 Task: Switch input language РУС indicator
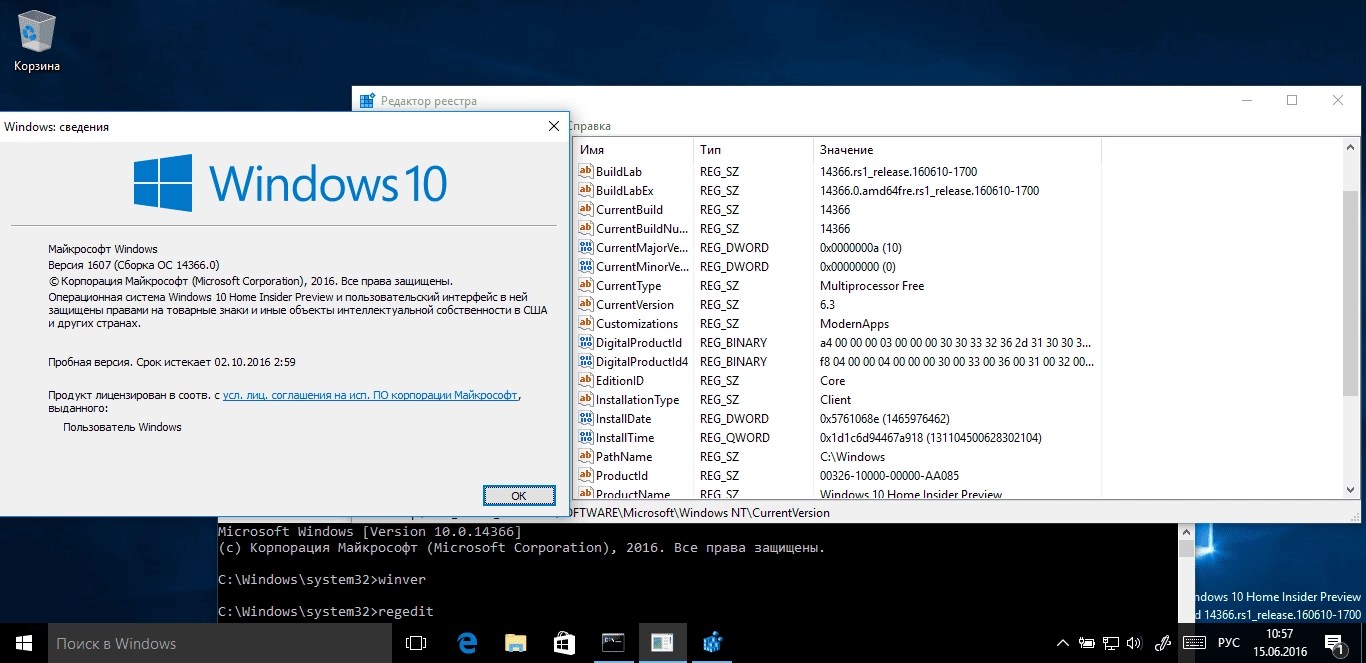click(x=1229, y=643)
